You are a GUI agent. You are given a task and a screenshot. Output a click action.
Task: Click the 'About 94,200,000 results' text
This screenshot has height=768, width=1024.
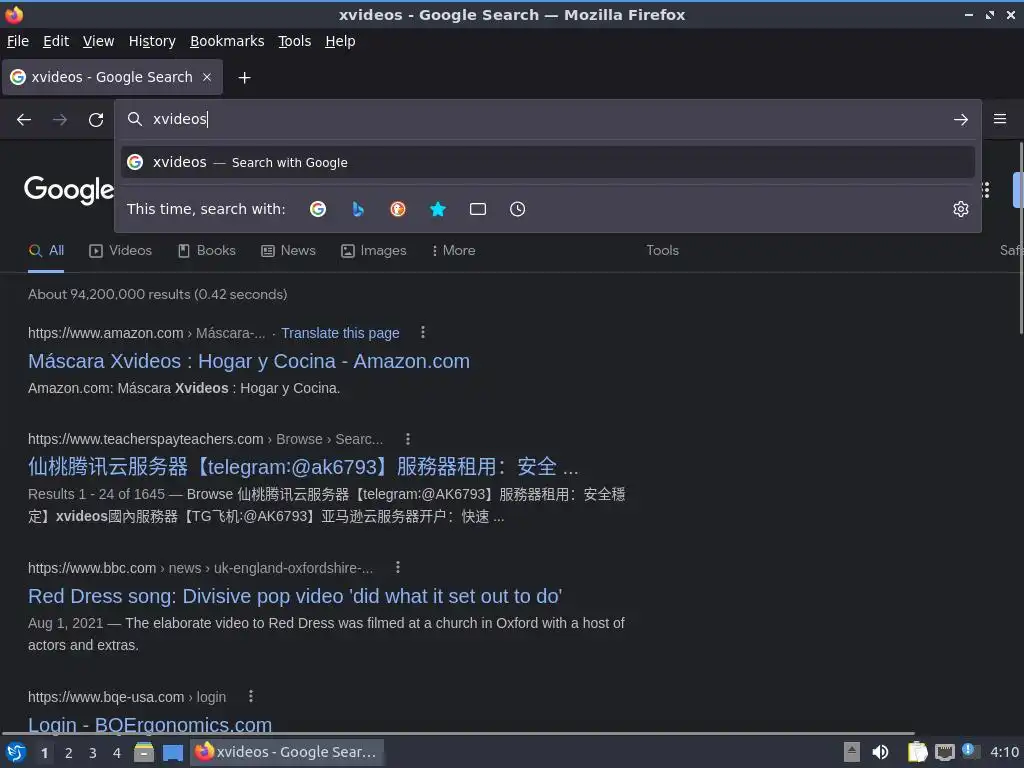[x=157, y=295]
